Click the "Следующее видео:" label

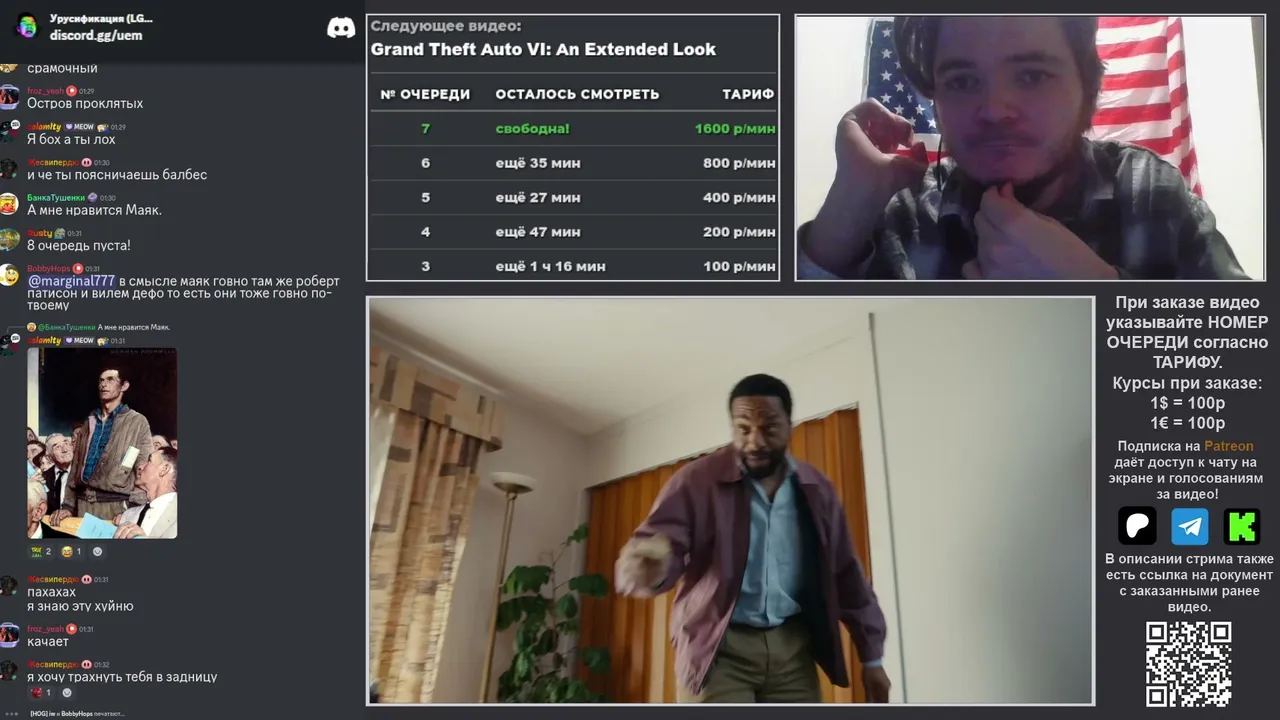(446, 26)
